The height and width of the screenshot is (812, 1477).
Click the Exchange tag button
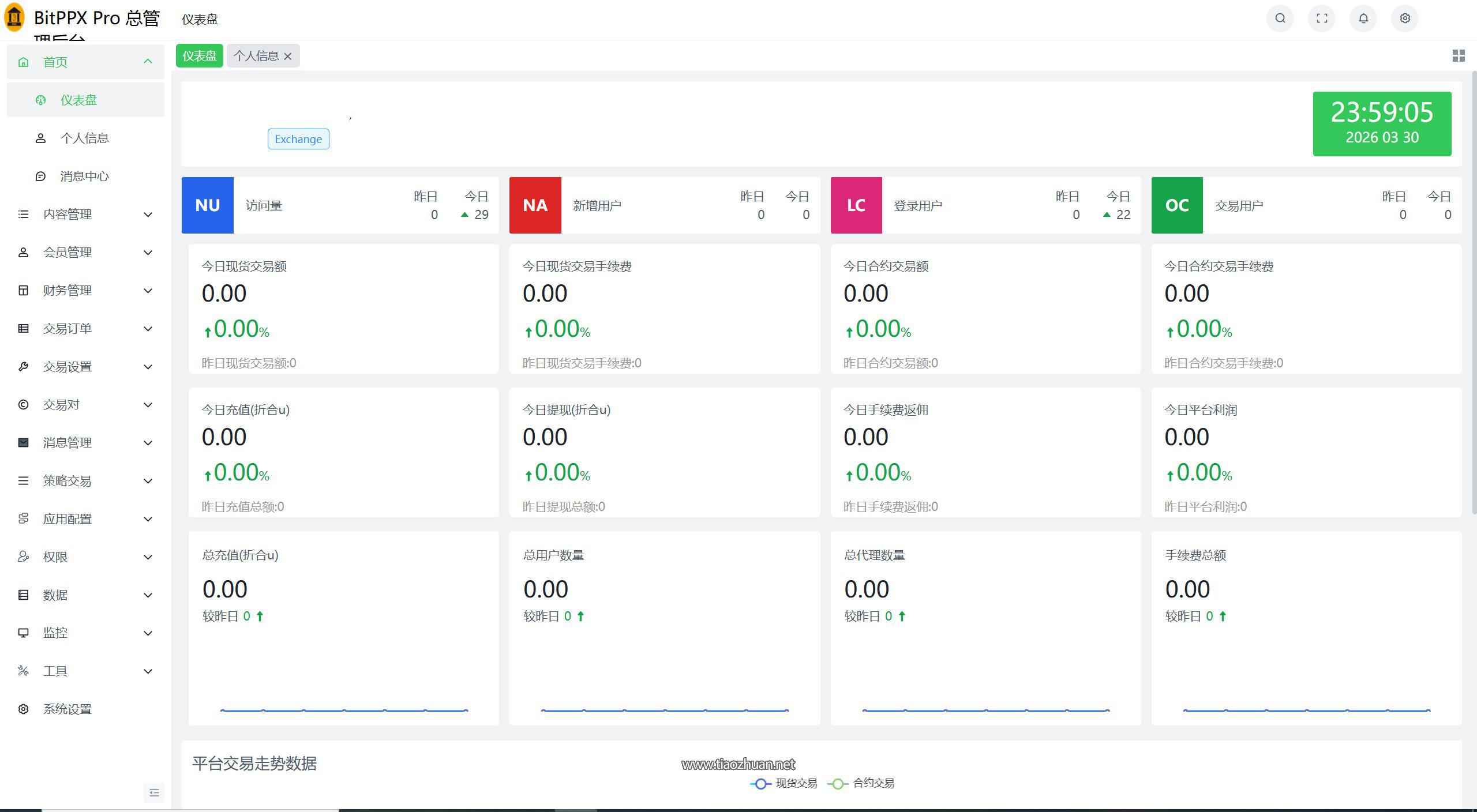pyautogui.click(x=298, y=139)
